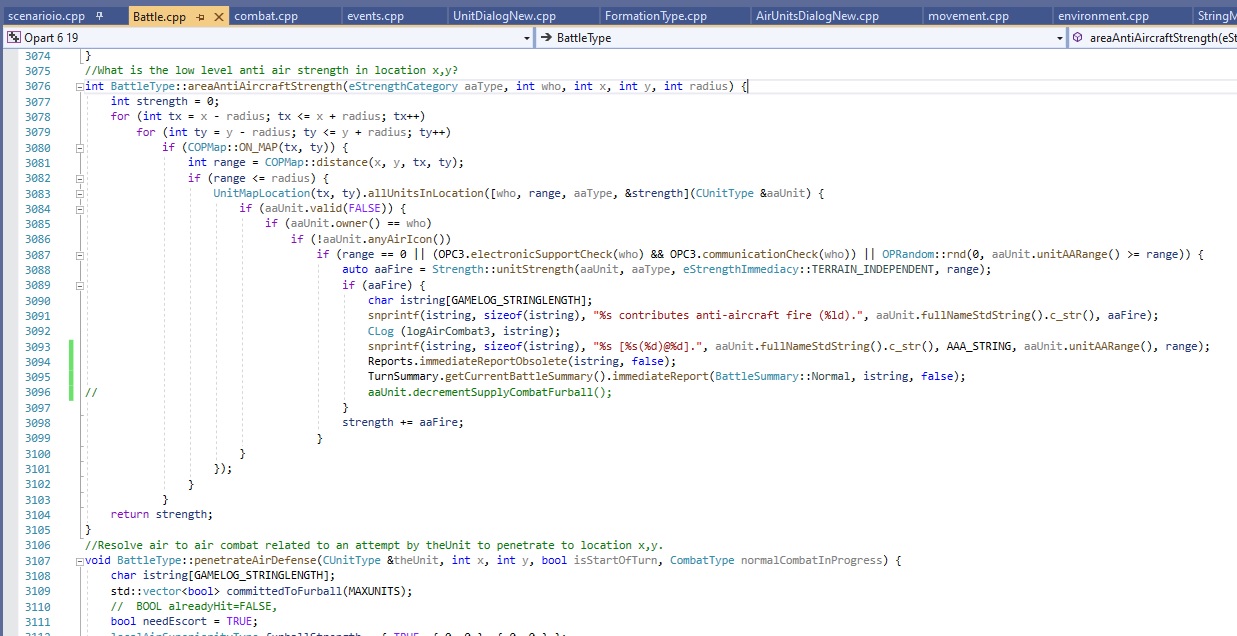Click 'if (range <= radius) {' line
The image size is (1237, 636).
258,178
